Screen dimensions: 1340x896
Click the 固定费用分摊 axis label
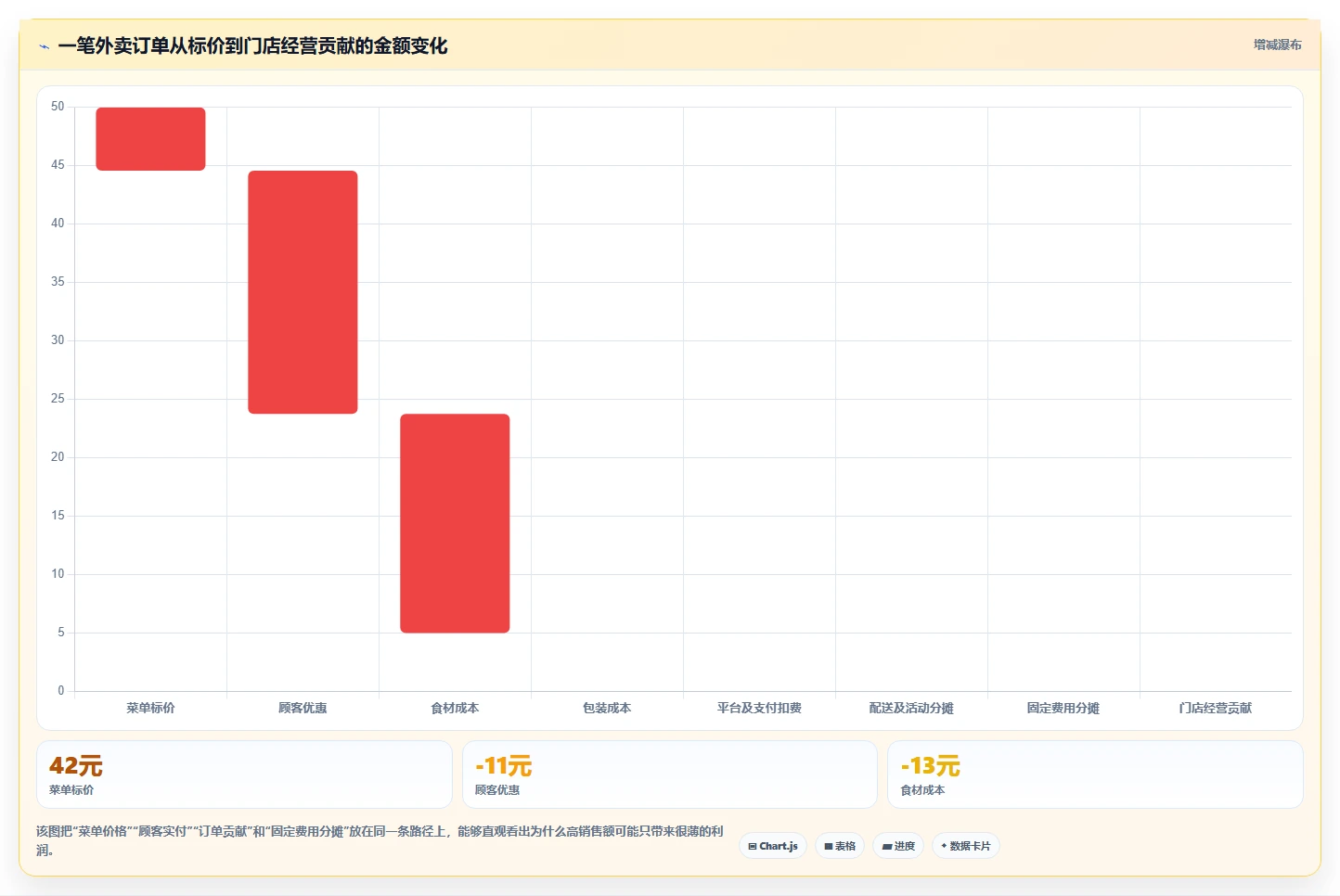[1063, 708]
